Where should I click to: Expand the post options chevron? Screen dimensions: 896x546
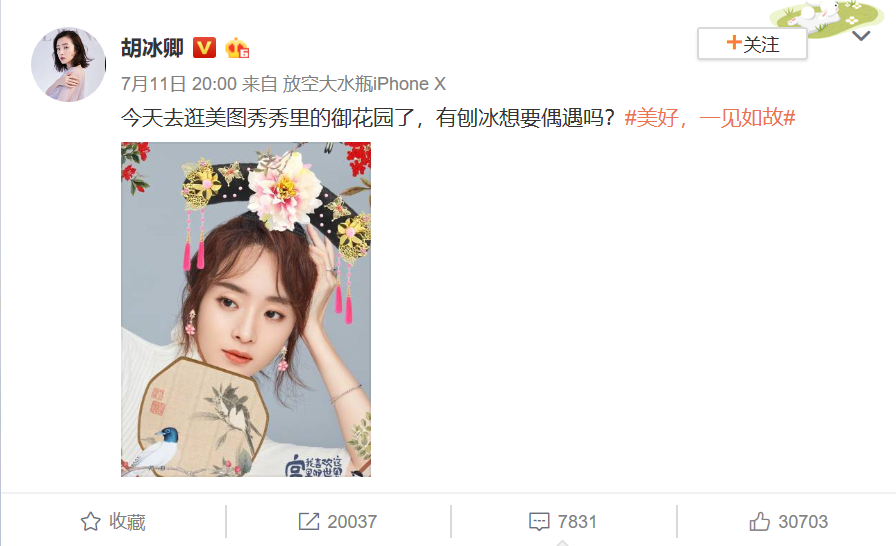(861, 36)
